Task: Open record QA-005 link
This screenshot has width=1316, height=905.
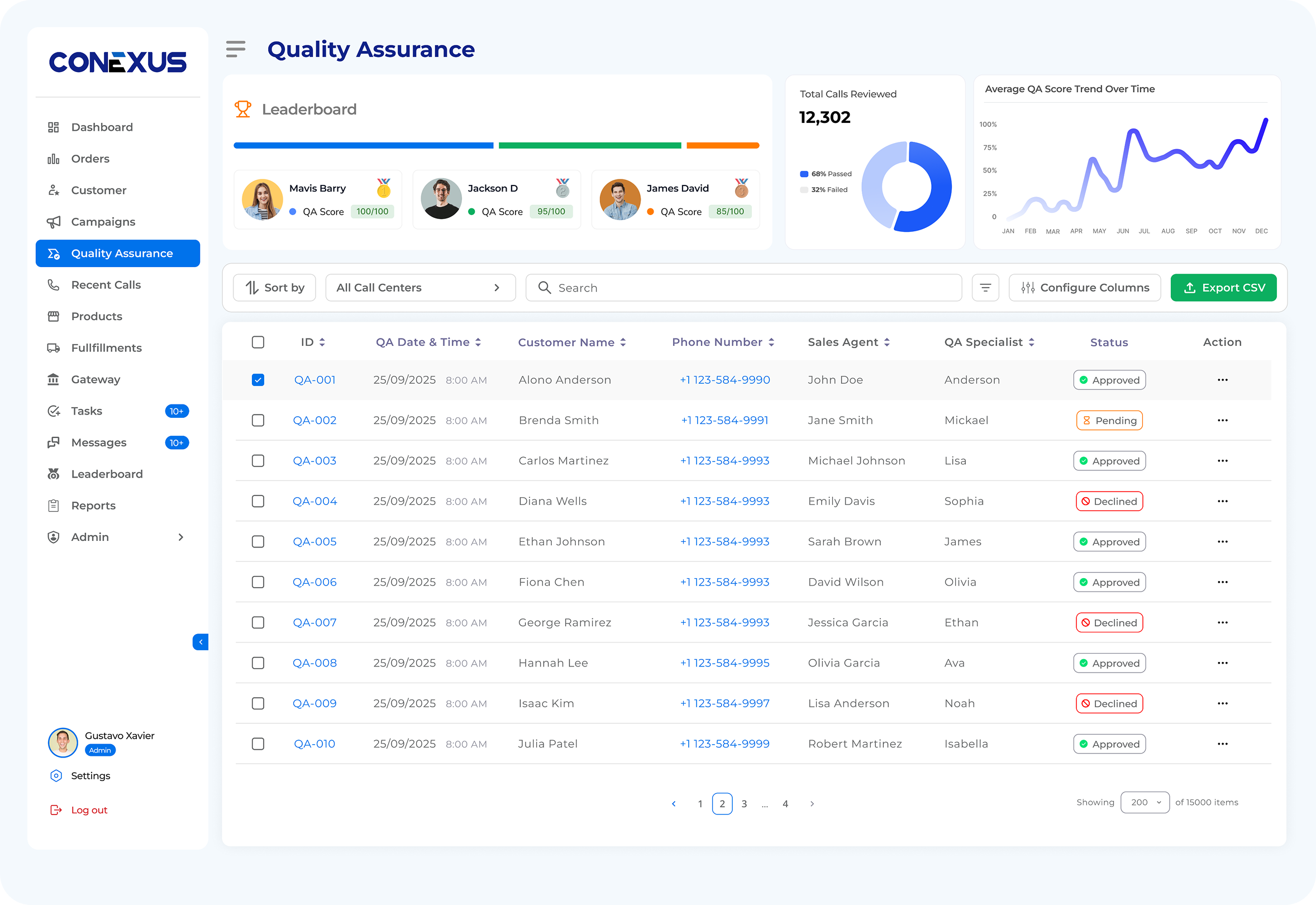Action: (x=314, y=541)
